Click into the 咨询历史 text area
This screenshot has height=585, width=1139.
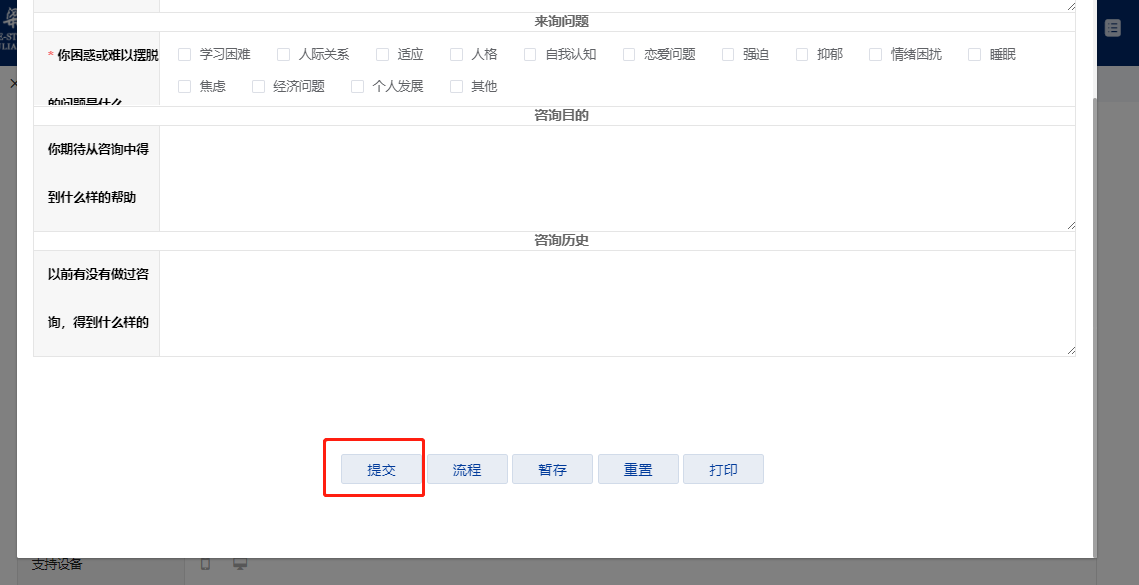pyautogui.click(x=617, y=303)
